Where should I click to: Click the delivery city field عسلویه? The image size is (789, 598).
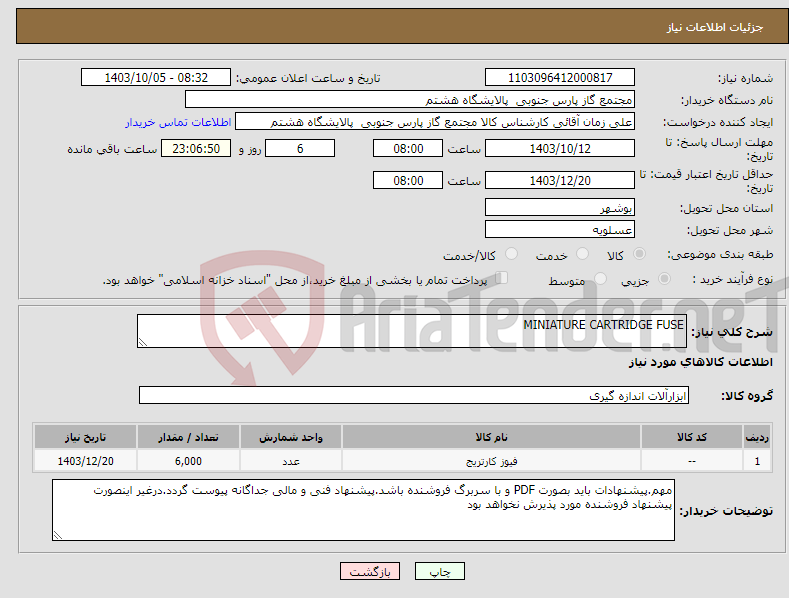click(560, 230)
